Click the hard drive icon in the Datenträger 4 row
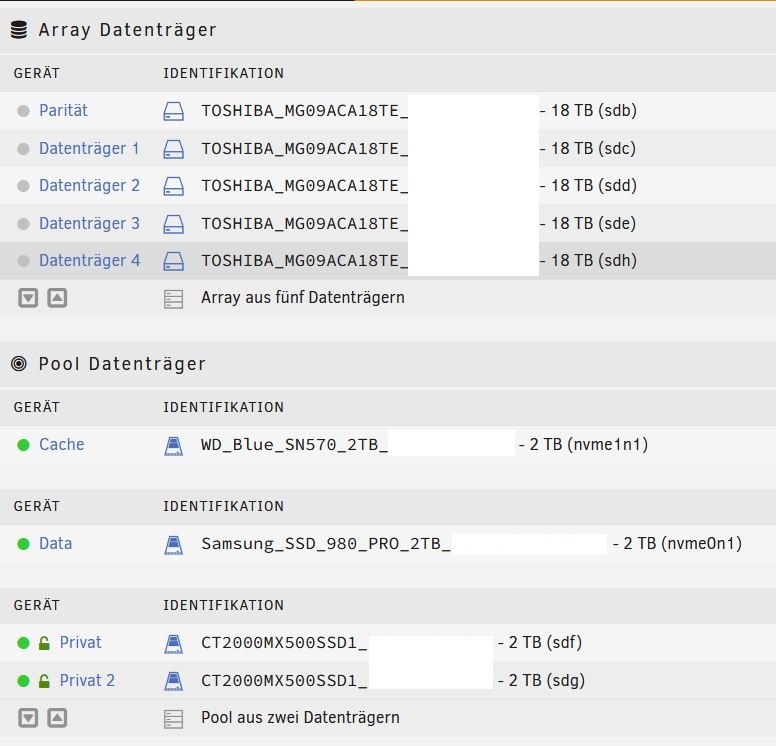 pyautogui.click(x=174, y=261)
